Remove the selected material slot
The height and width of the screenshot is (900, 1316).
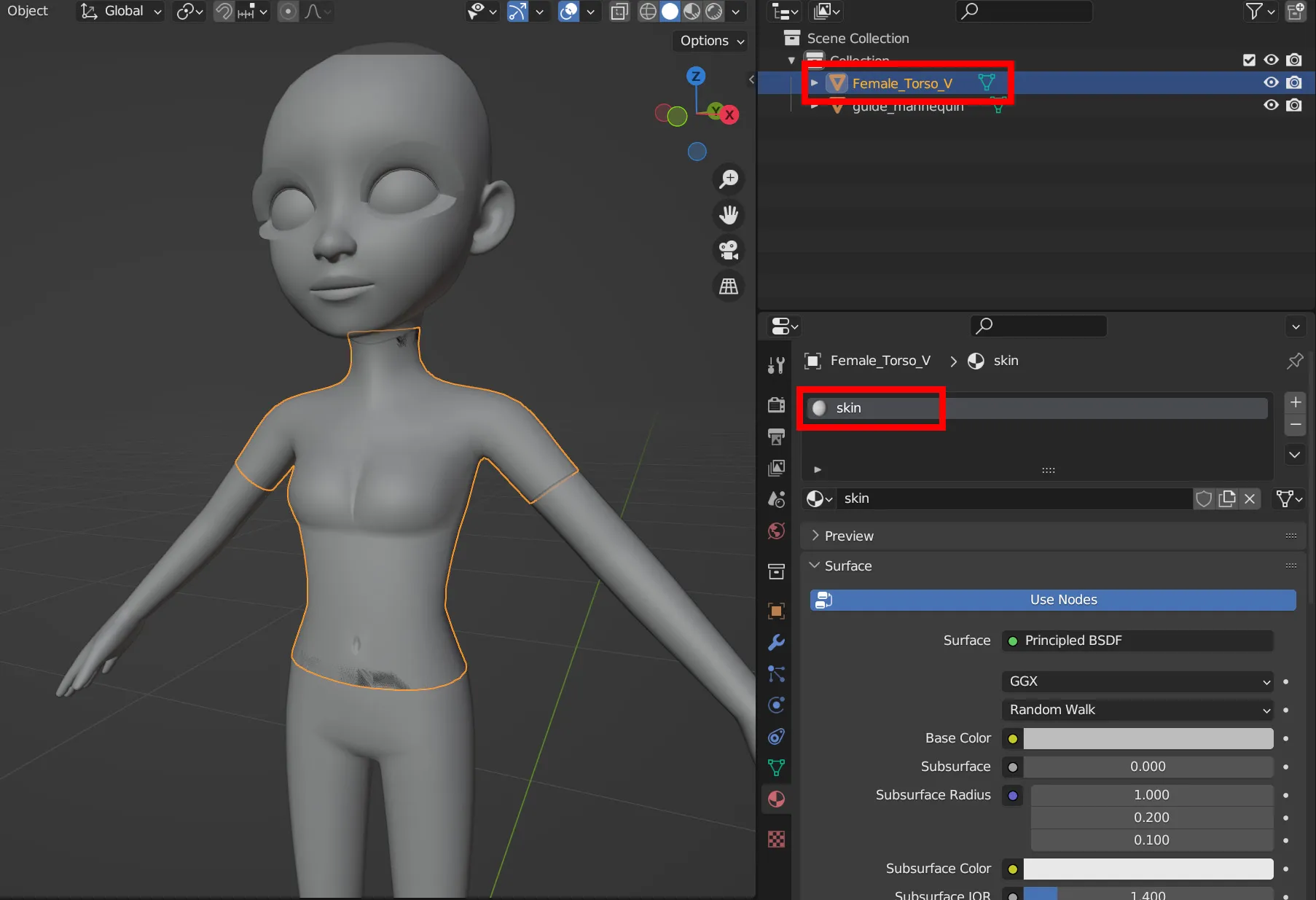pyautogui.click(x=1296, y=425)
